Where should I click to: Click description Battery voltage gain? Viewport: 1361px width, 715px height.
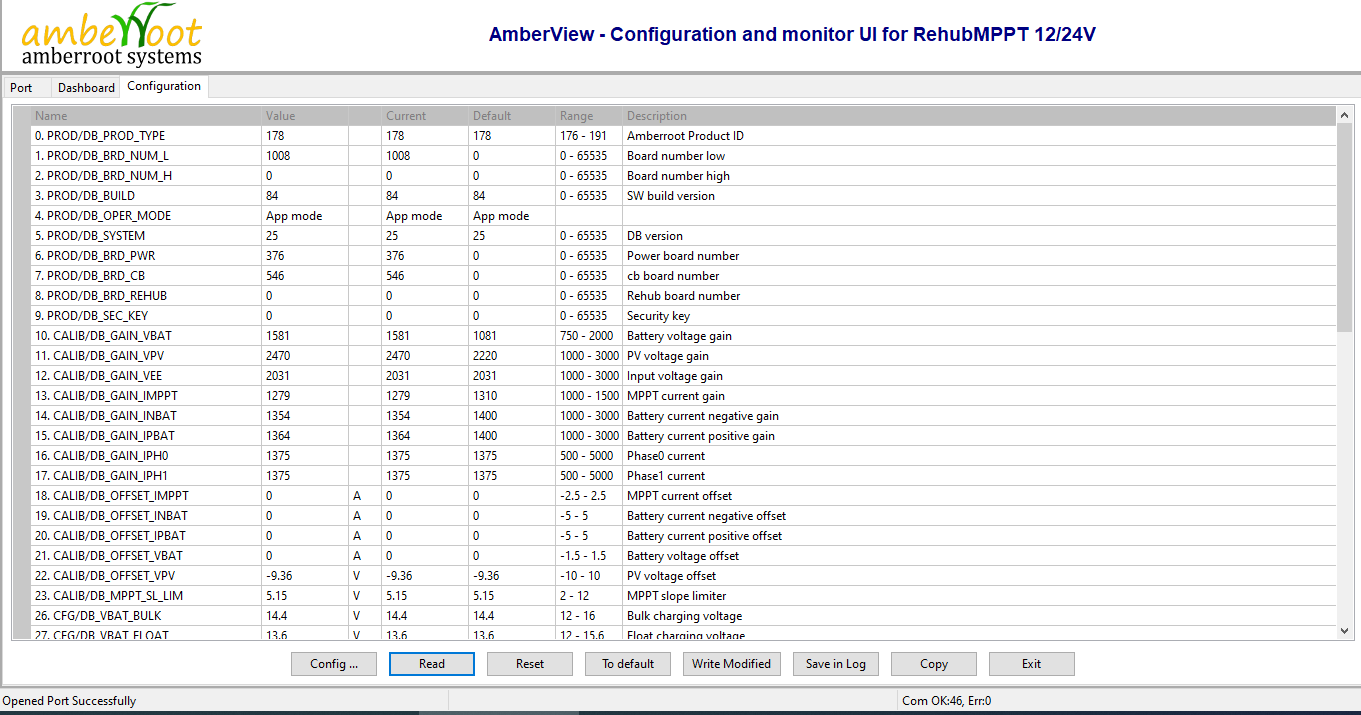679,336
